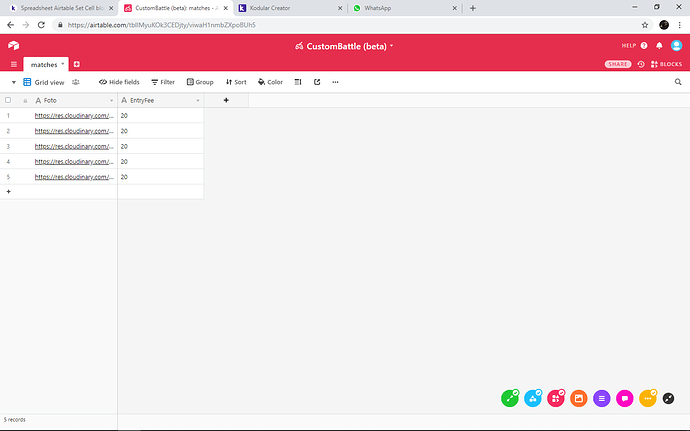The width and height of the screenshot is (690, 431).
Task: Change row height icon
Action: coord(298,82)
